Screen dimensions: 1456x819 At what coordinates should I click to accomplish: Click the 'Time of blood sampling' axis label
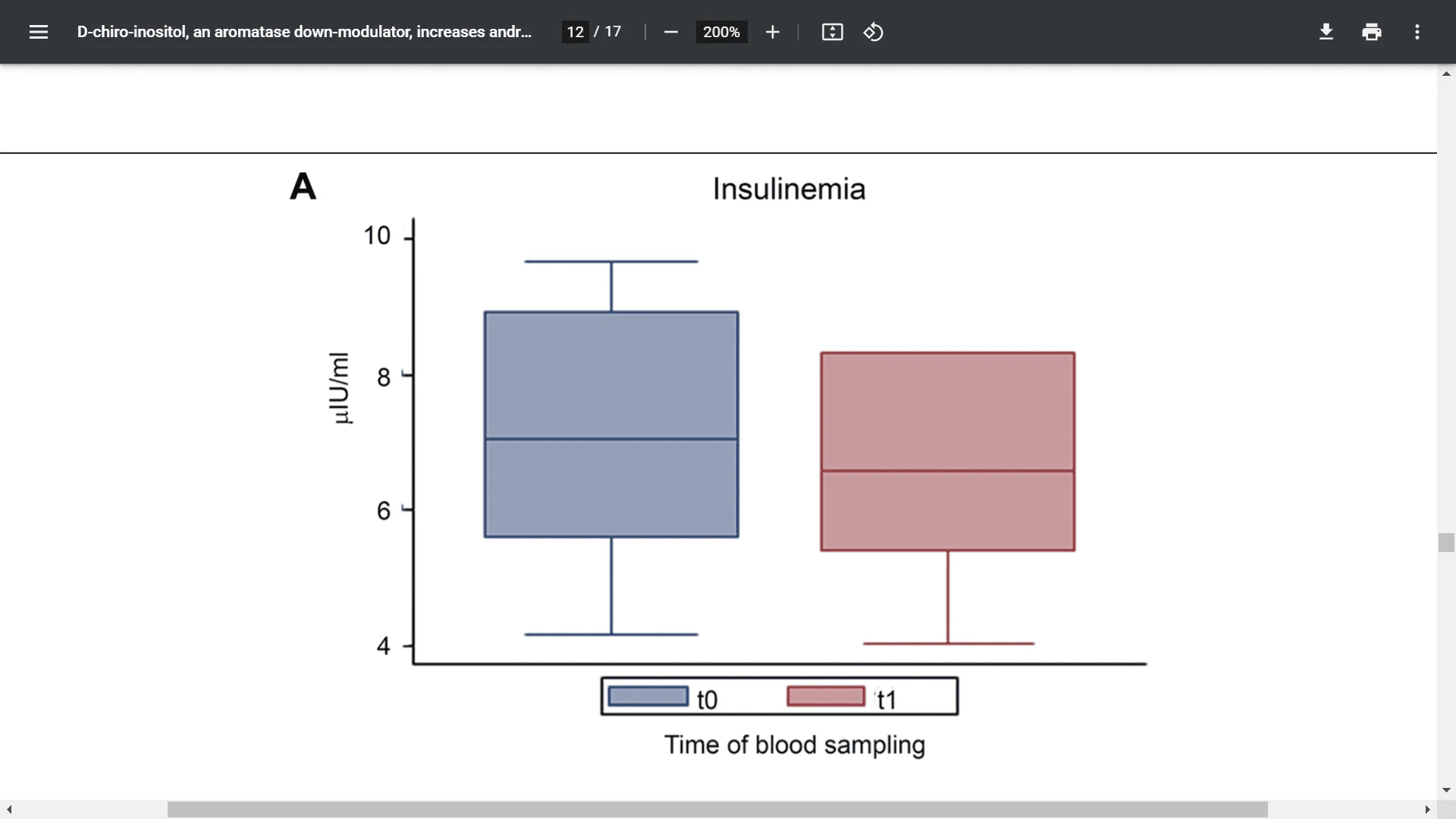pos(795,745)
